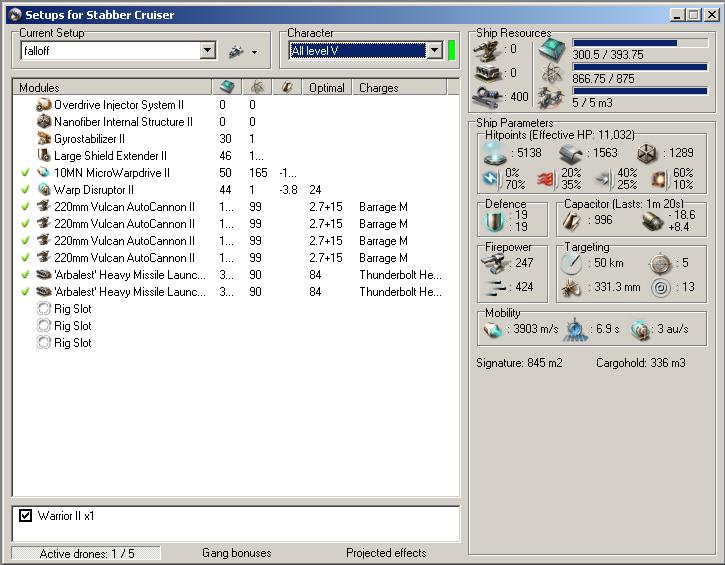Click the targeting range icon showing 50 km
This screenshot has width=725, height=565.
[571, 263]
